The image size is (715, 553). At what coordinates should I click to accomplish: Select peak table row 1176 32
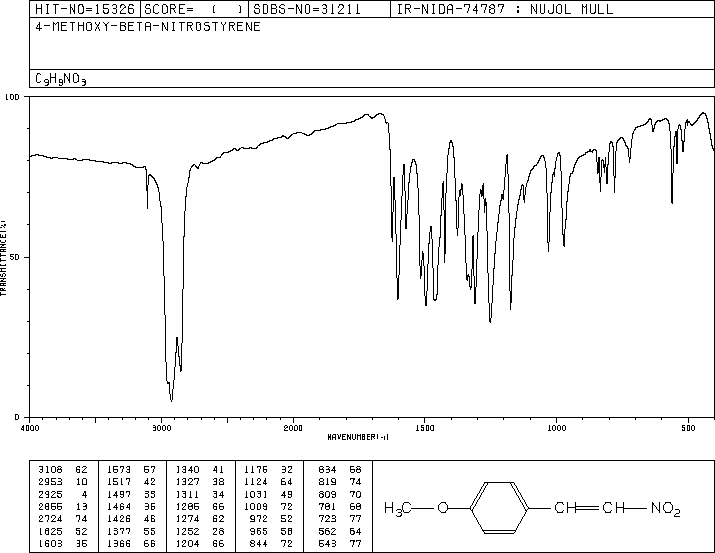pyautogui.click(x=269, y=470)
